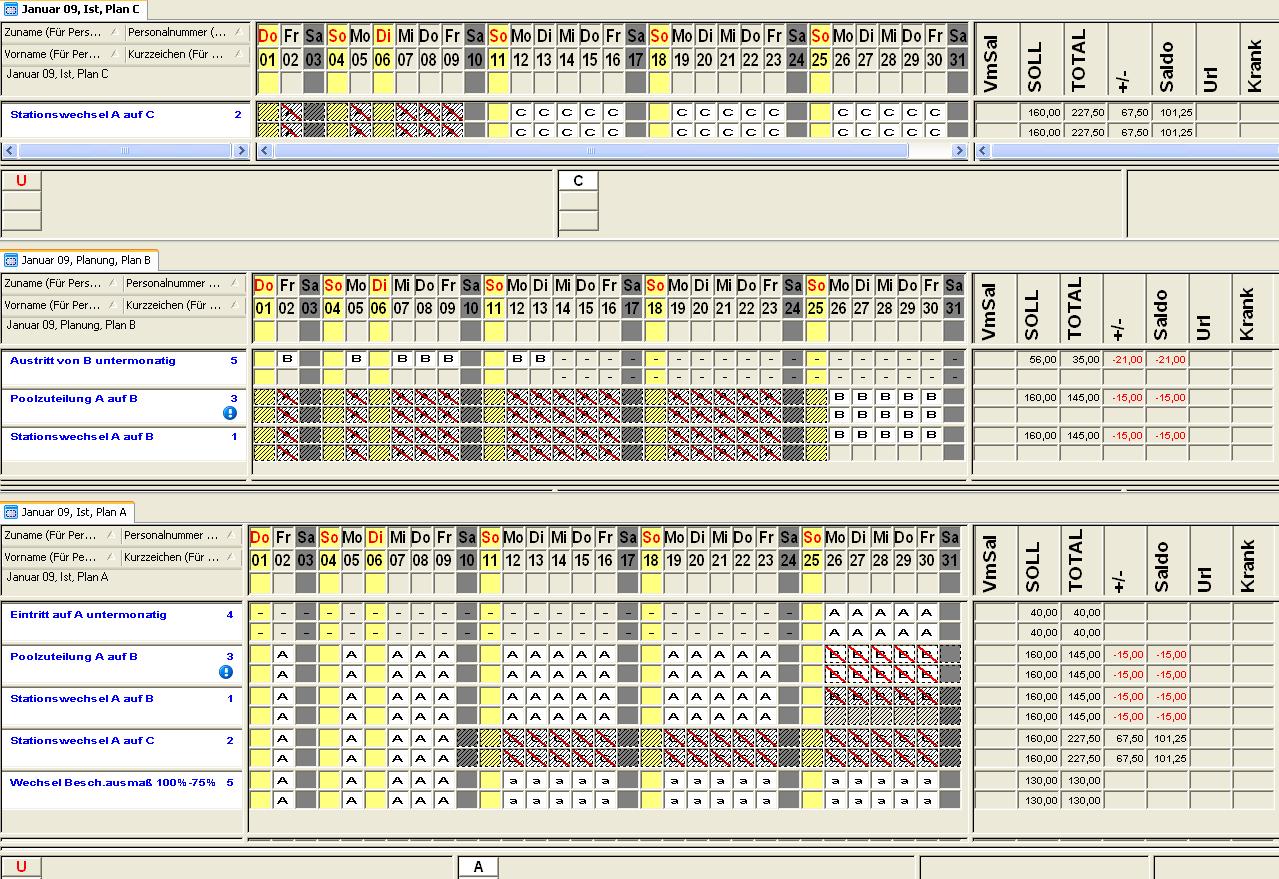Sort by Vorname in the Plan B panel

pyautogui.click(x=60, y=305)
